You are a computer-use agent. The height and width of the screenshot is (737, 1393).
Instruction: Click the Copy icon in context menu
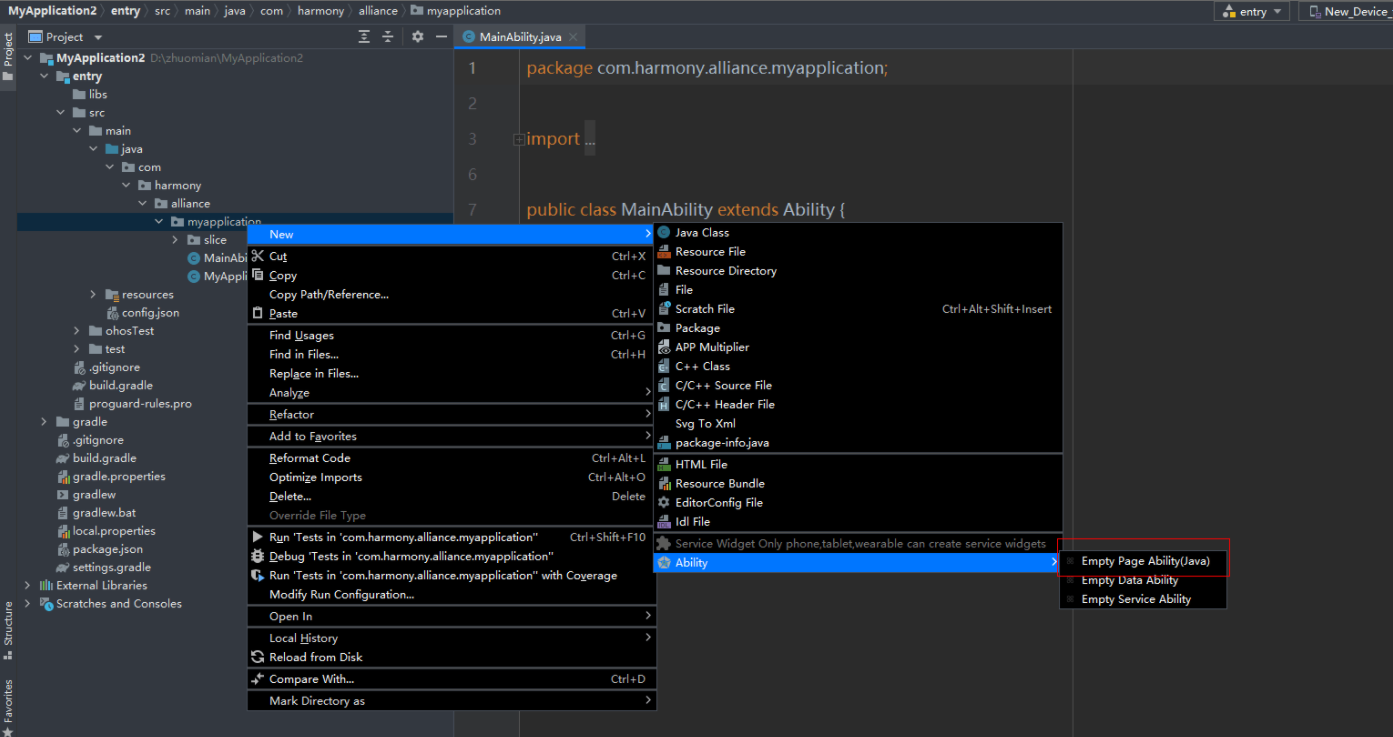point(258,275)
